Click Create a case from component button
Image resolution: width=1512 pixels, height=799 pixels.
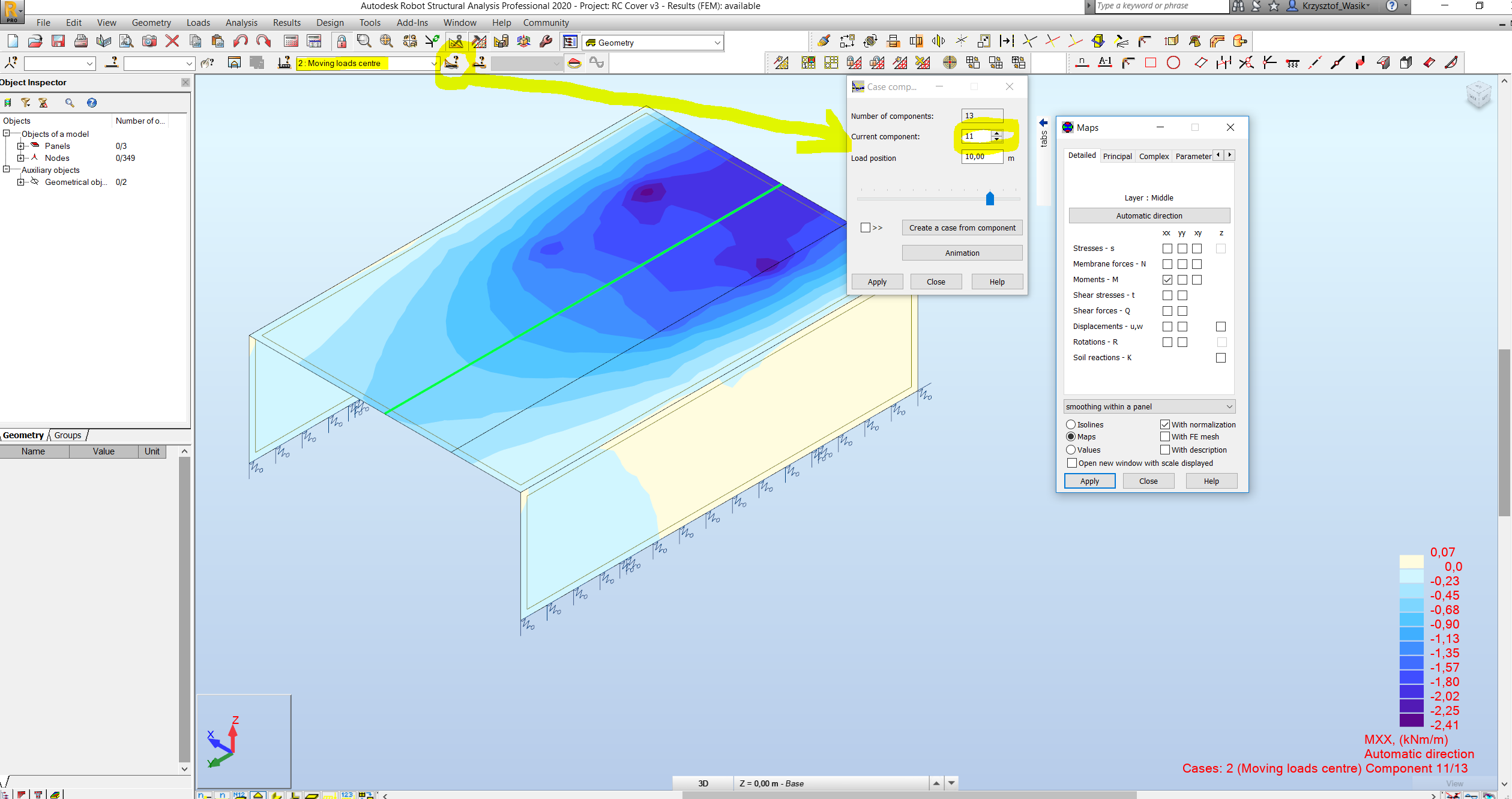click(x=962, y=228)
